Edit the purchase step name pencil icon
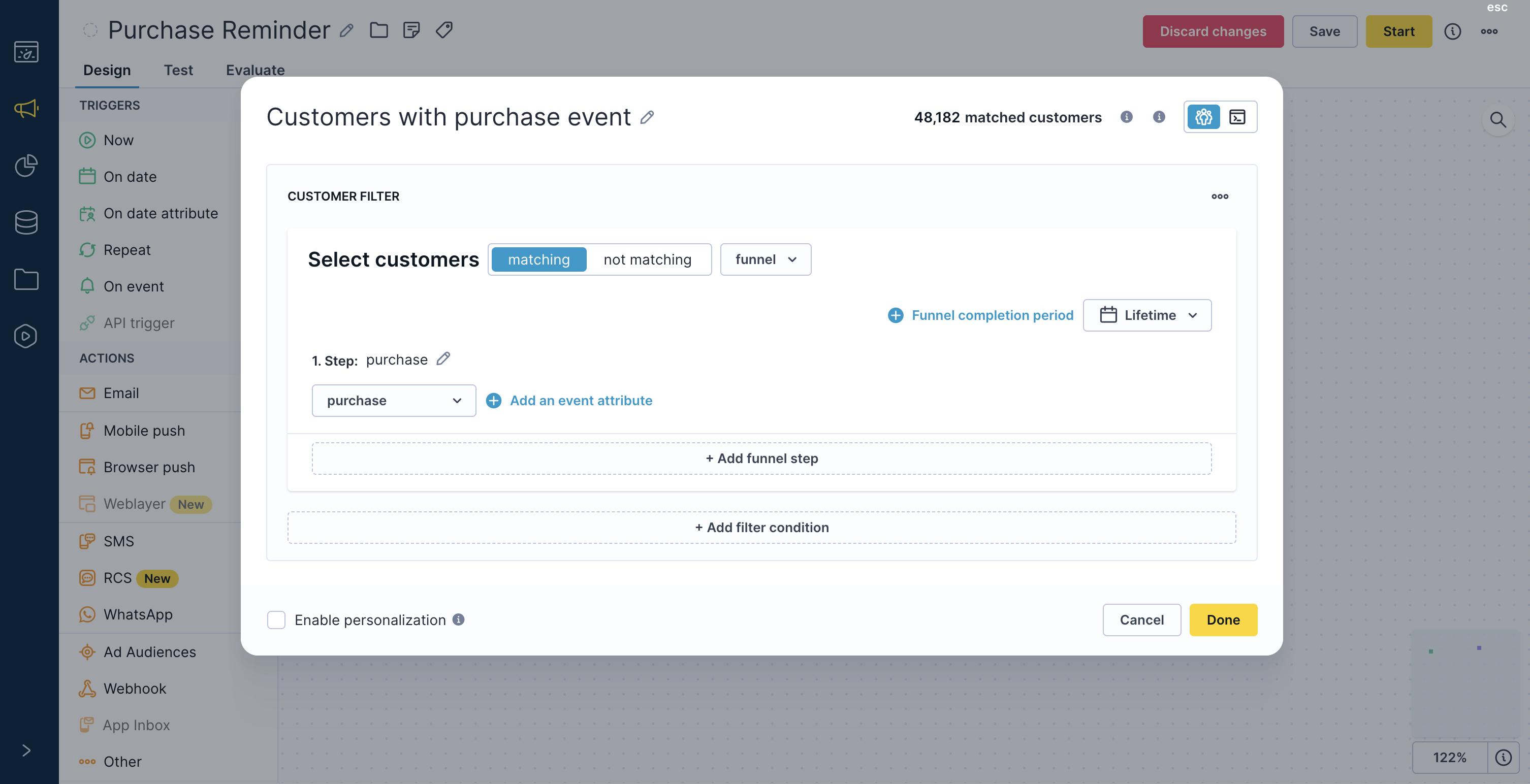This screenshot has width=1530, height=784. (x=443, y=358)
